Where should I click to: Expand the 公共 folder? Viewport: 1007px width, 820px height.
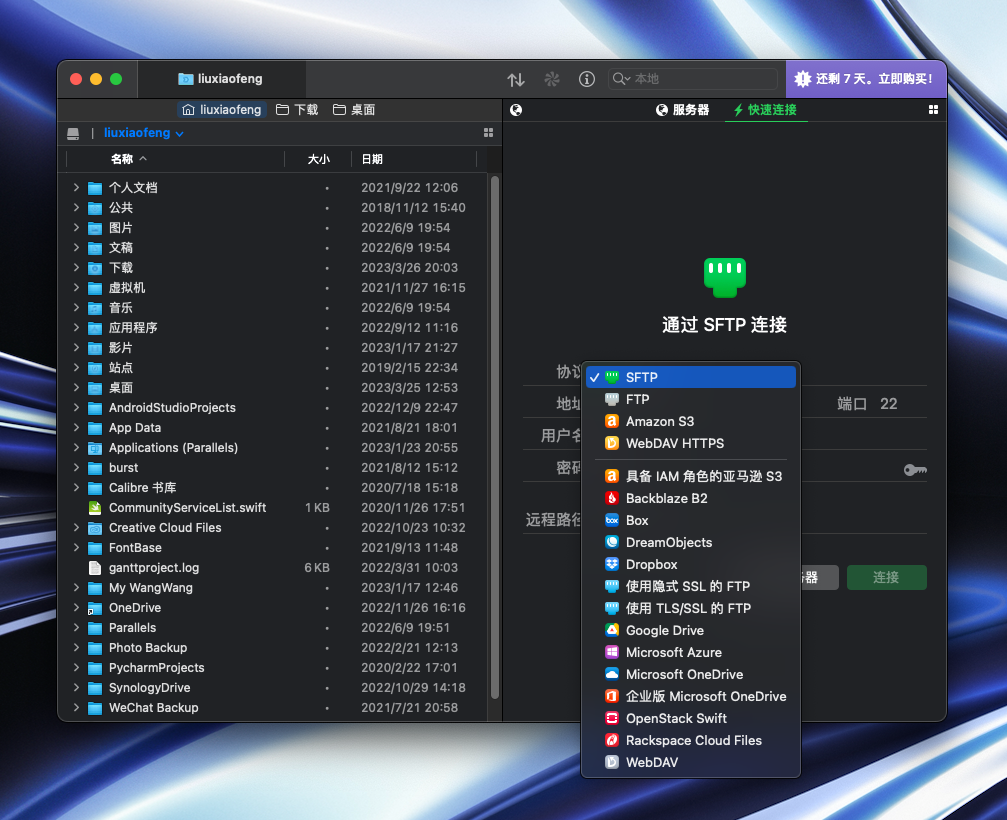[x=76, y=207]
